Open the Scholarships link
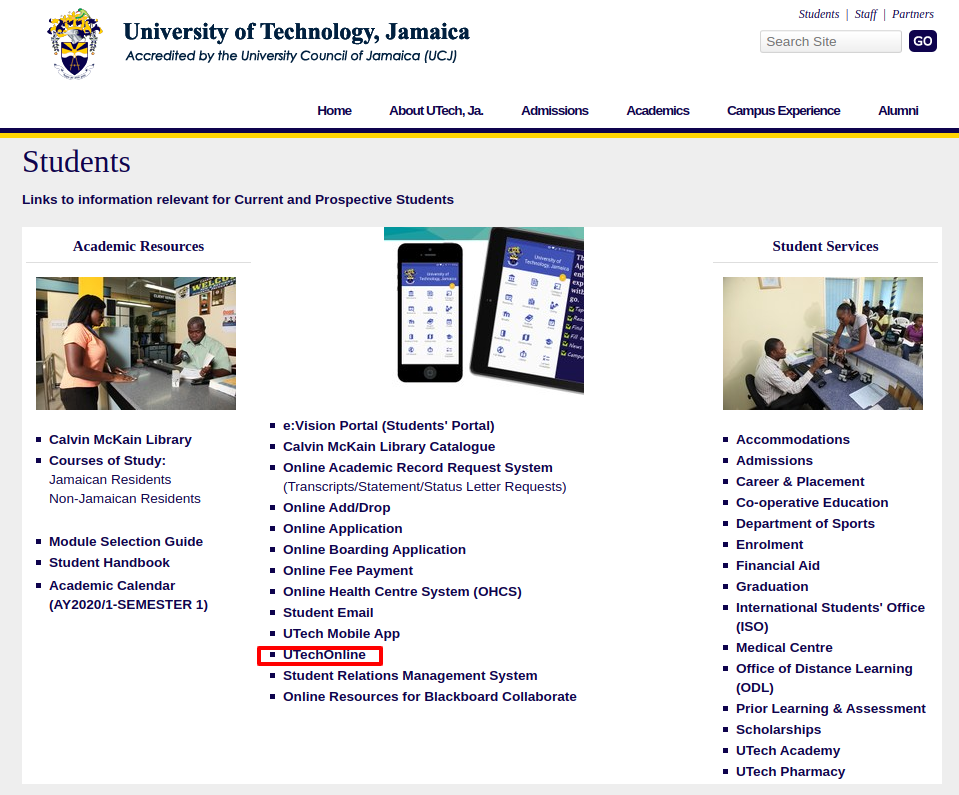 (x=778, y=730)
